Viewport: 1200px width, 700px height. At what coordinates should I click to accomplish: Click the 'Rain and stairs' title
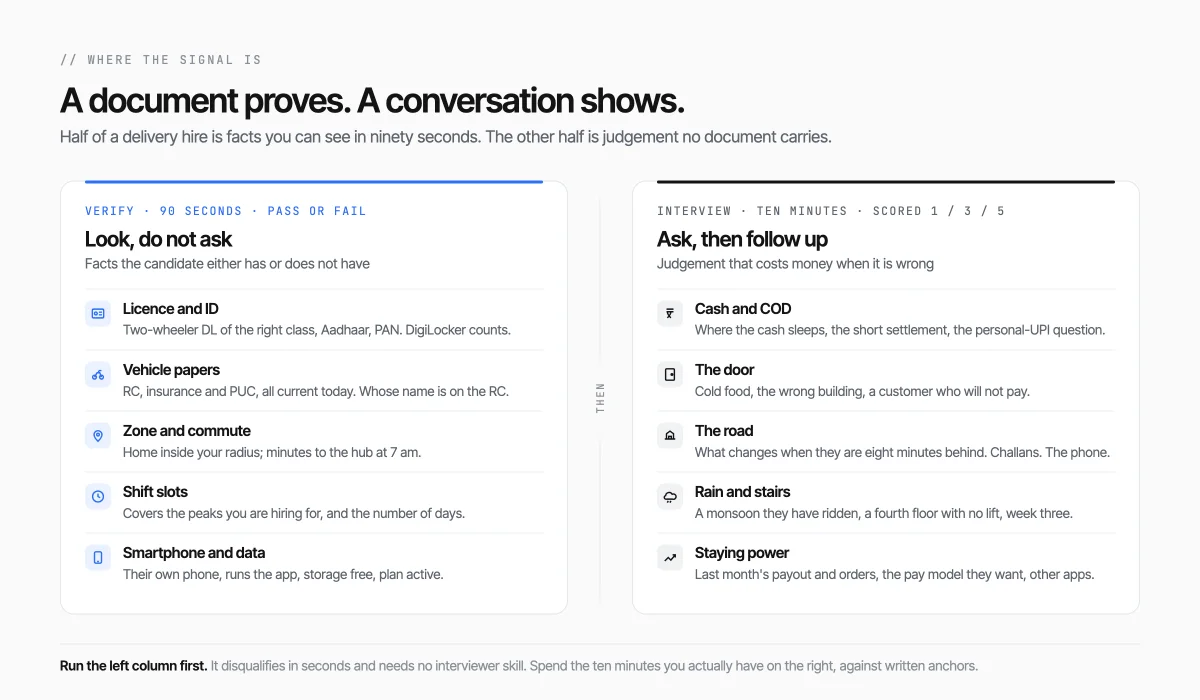tap(743, 492)
